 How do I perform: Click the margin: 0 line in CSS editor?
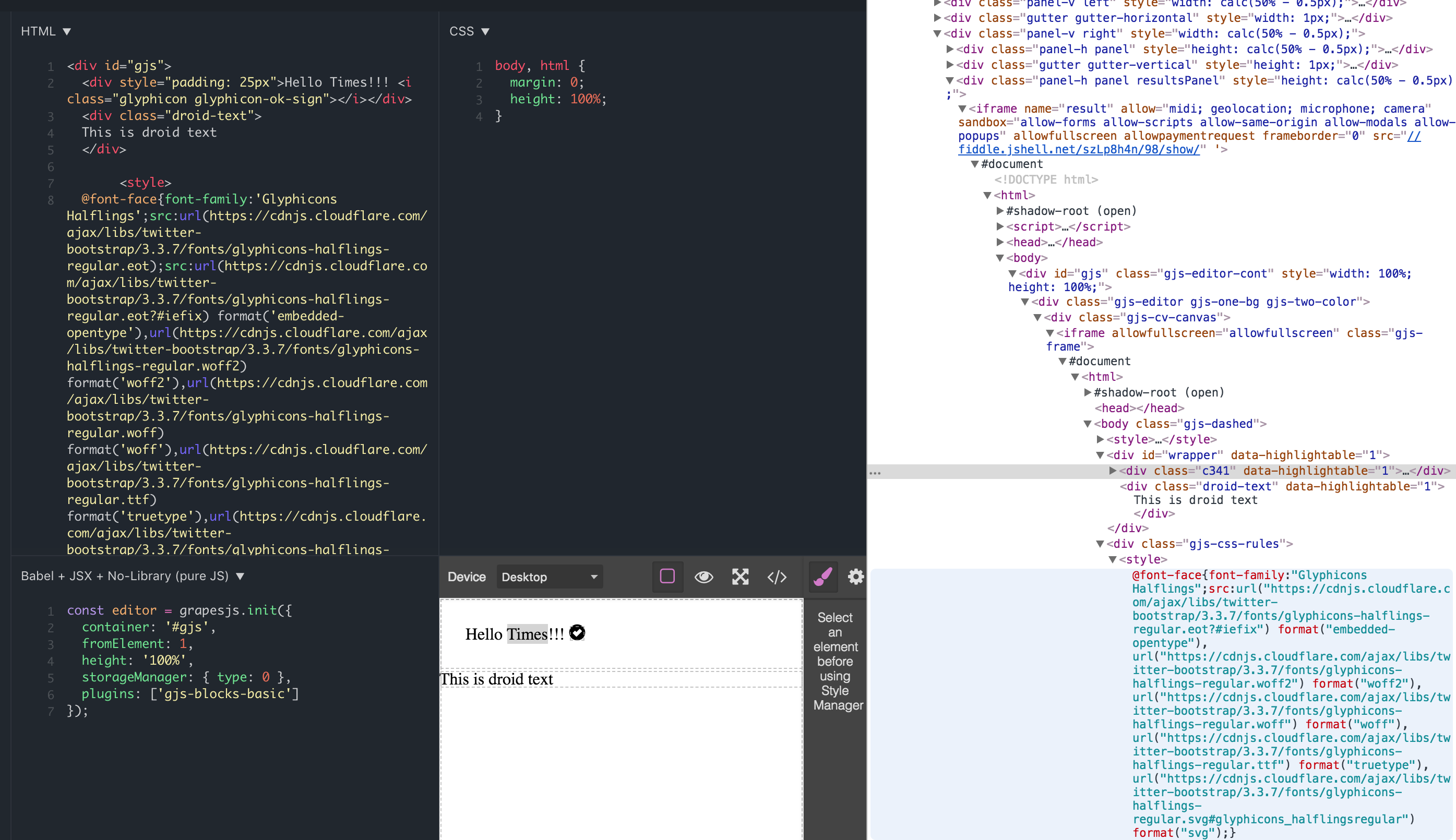pyautogui.click(x=546, y=82)
